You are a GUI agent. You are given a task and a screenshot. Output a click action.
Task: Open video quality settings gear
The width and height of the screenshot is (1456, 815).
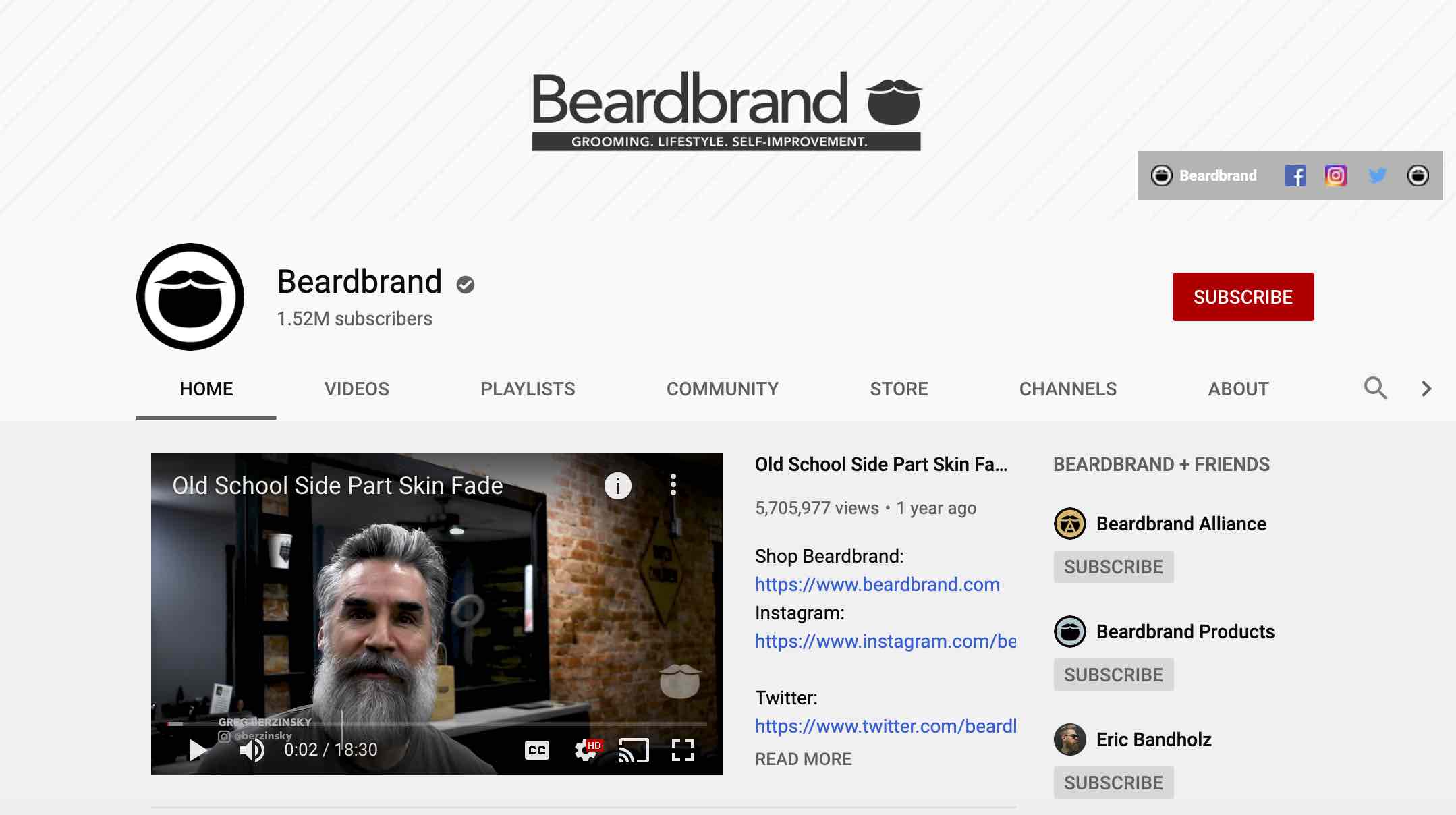click(586, 750)
